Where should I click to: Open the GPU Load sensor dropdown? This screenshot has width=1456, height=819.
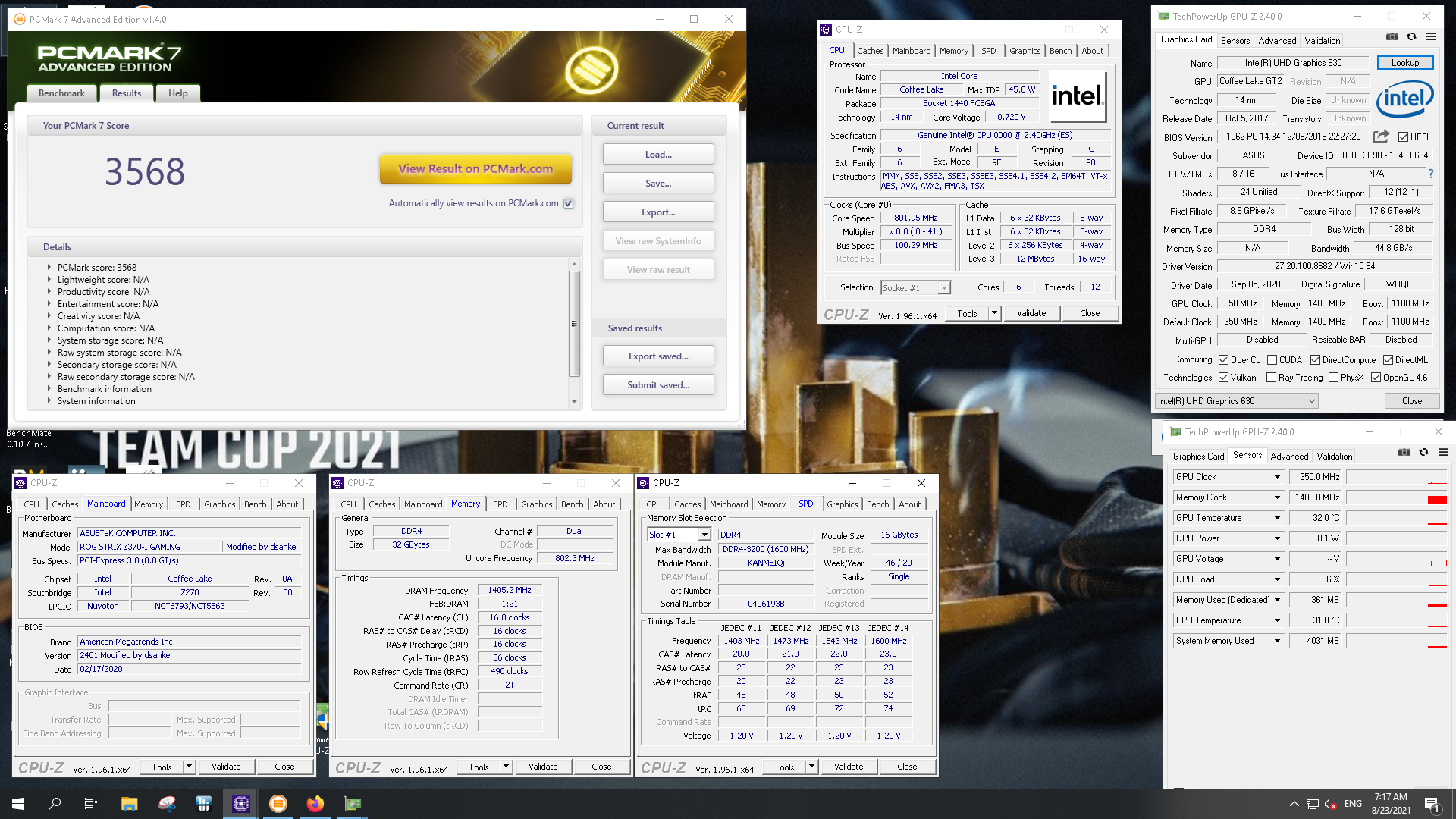click(1277, 579)
